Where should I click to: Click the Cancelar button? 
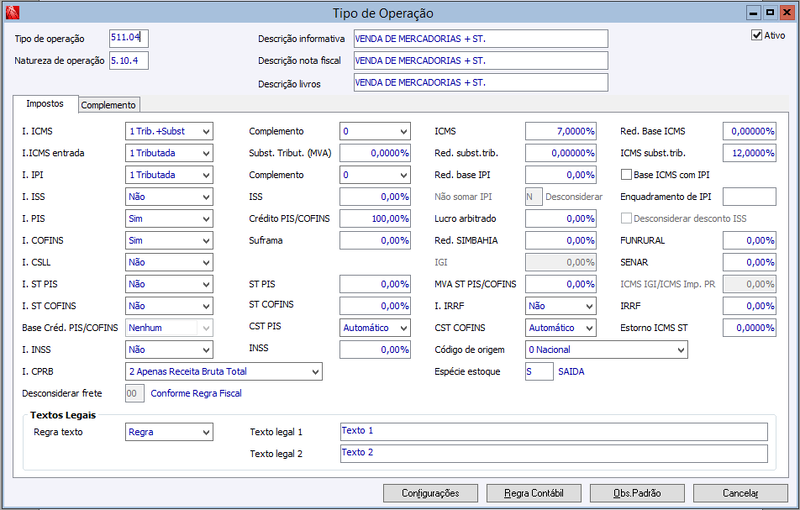[x=740, y=493]
